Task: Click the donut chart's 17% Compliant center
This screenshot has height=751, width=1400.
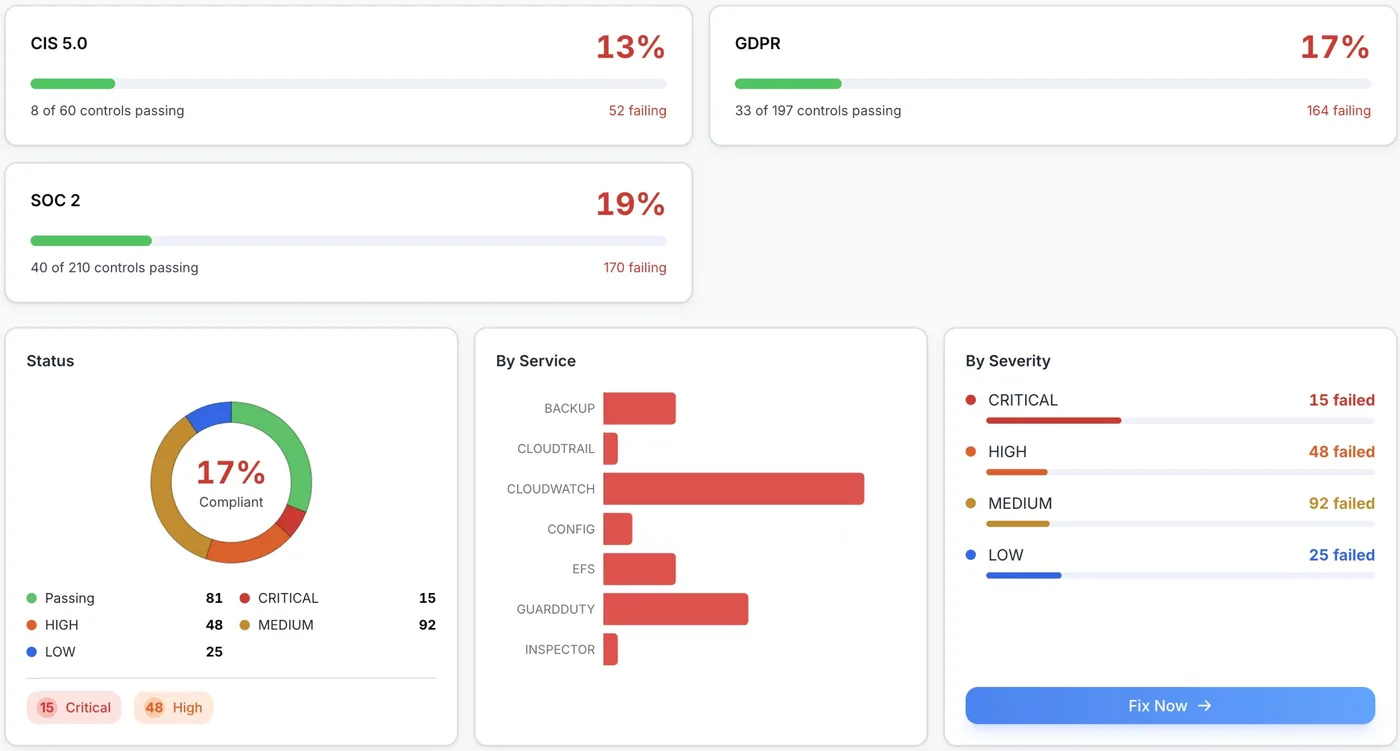Action: coord(231,482)
